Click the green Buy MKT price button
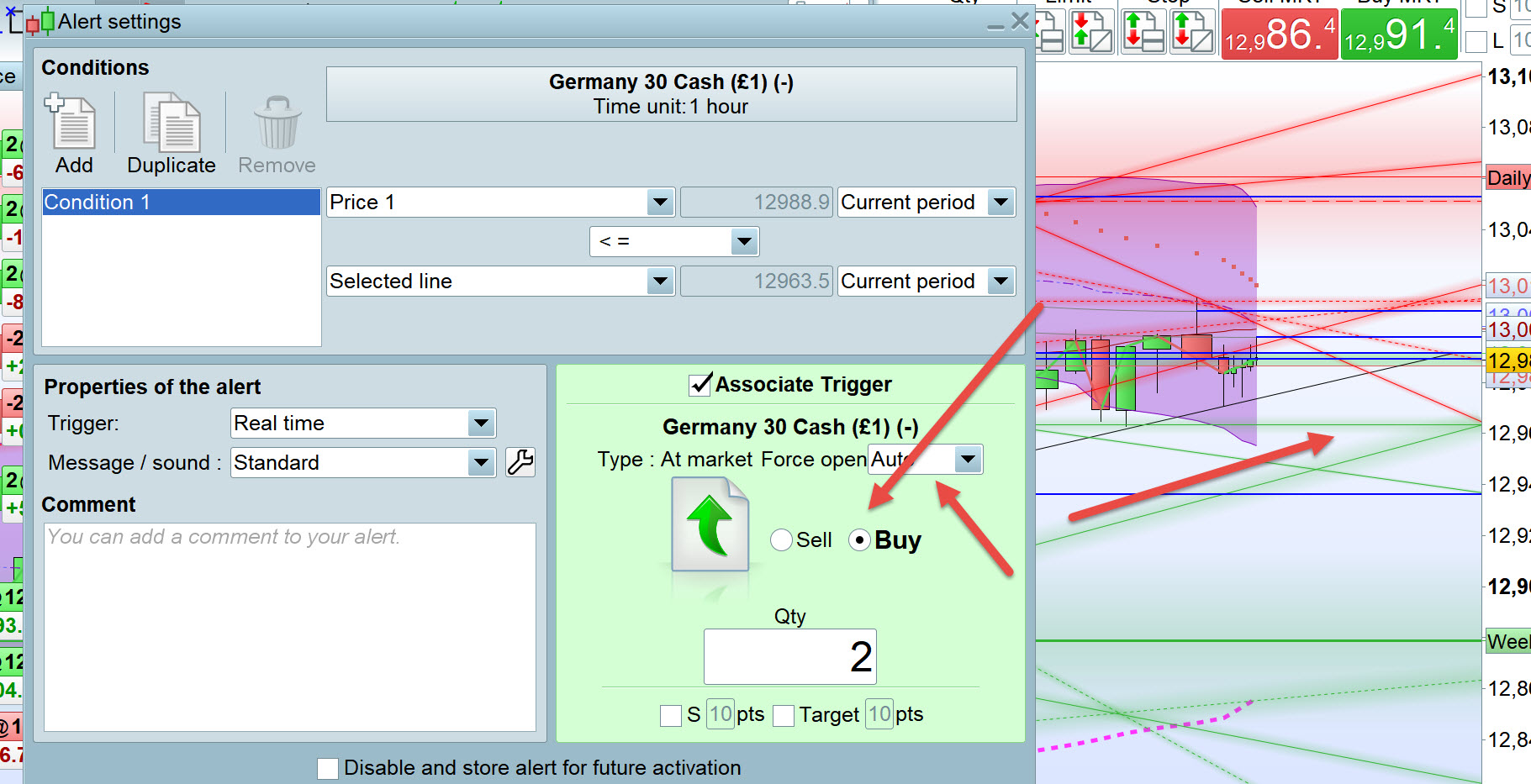Image resolution: width=1531 pixels, height=784 pixels. (1398, 34)
